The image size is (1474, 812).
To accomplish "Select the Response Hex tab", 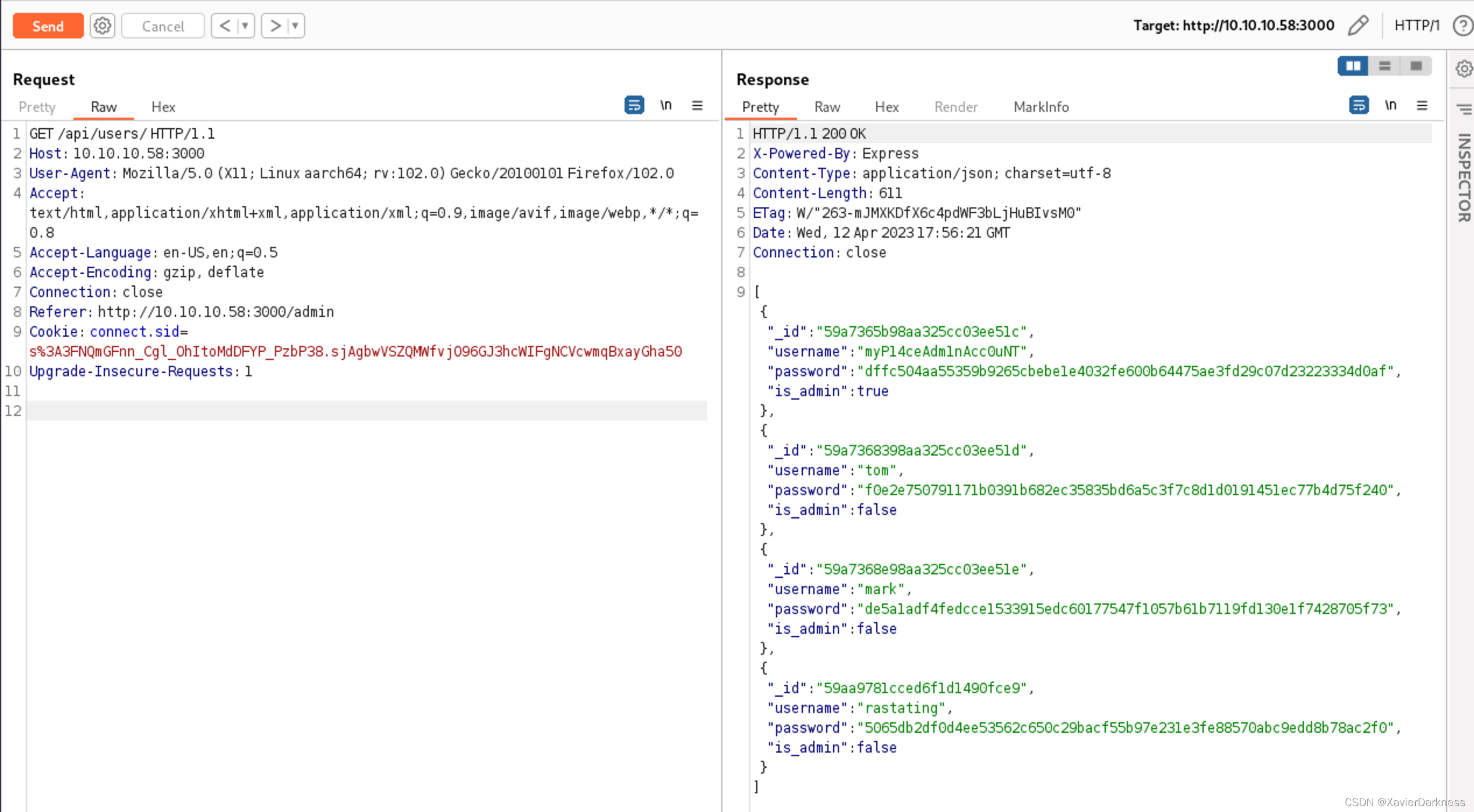I will 887,107.
